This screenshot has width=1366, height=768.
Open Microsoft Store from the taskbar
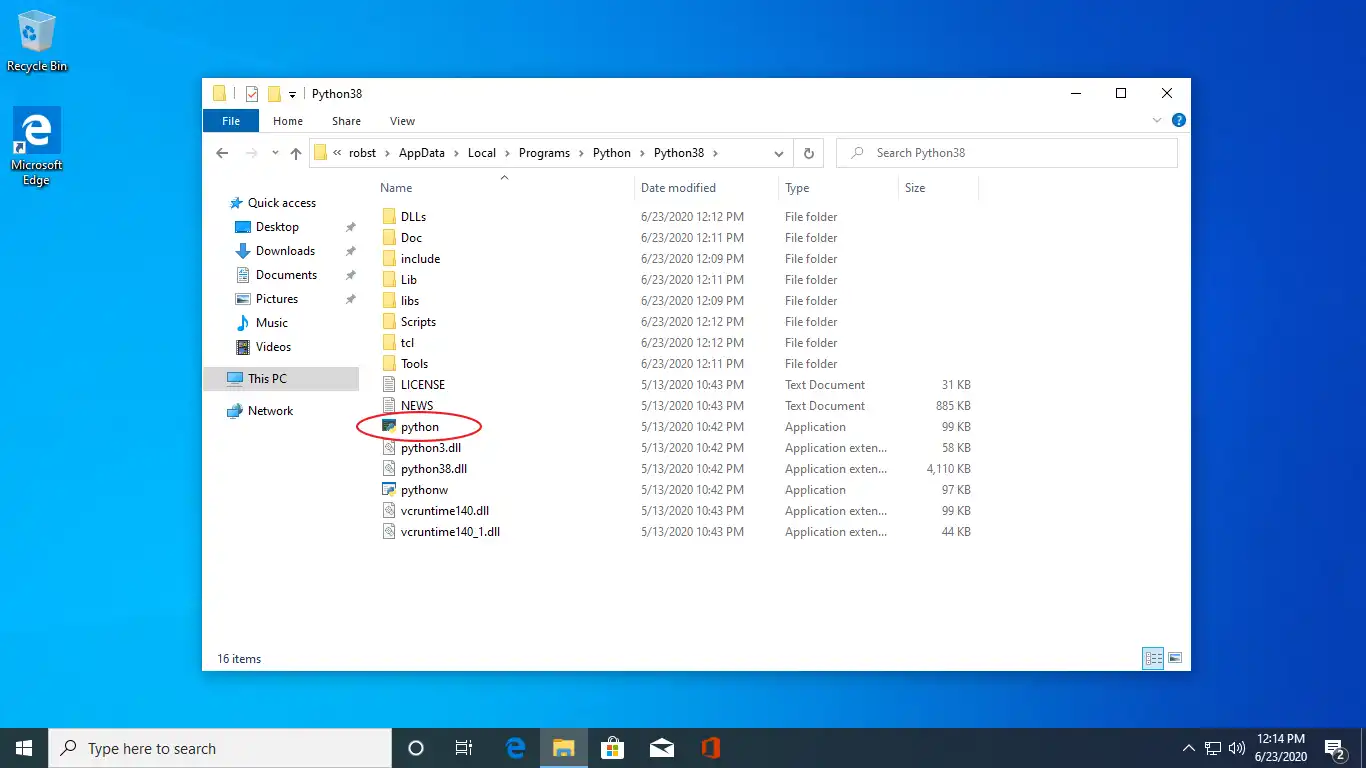[x=612, y=747]
